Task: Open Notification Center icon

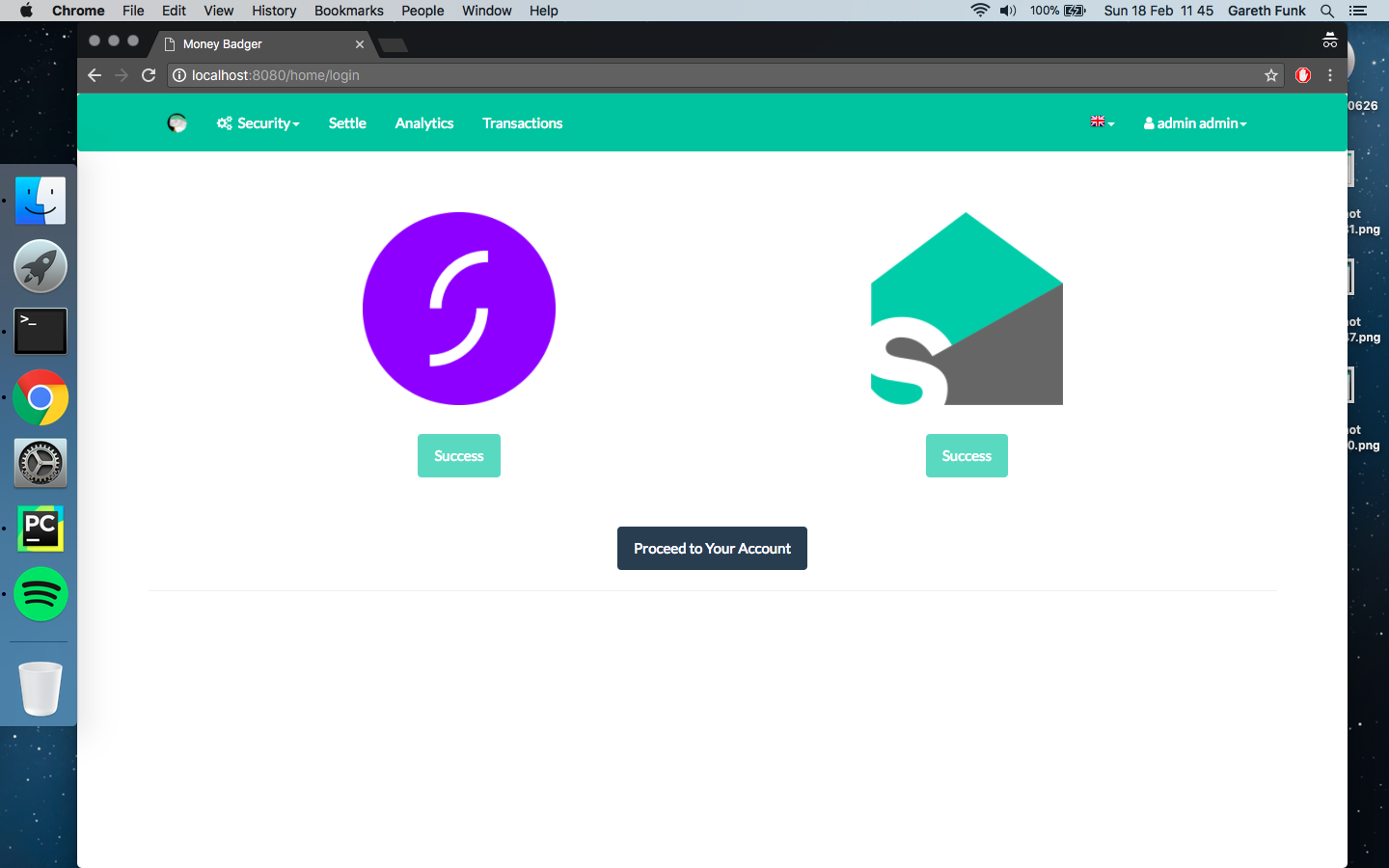Action: [1358, 11]
